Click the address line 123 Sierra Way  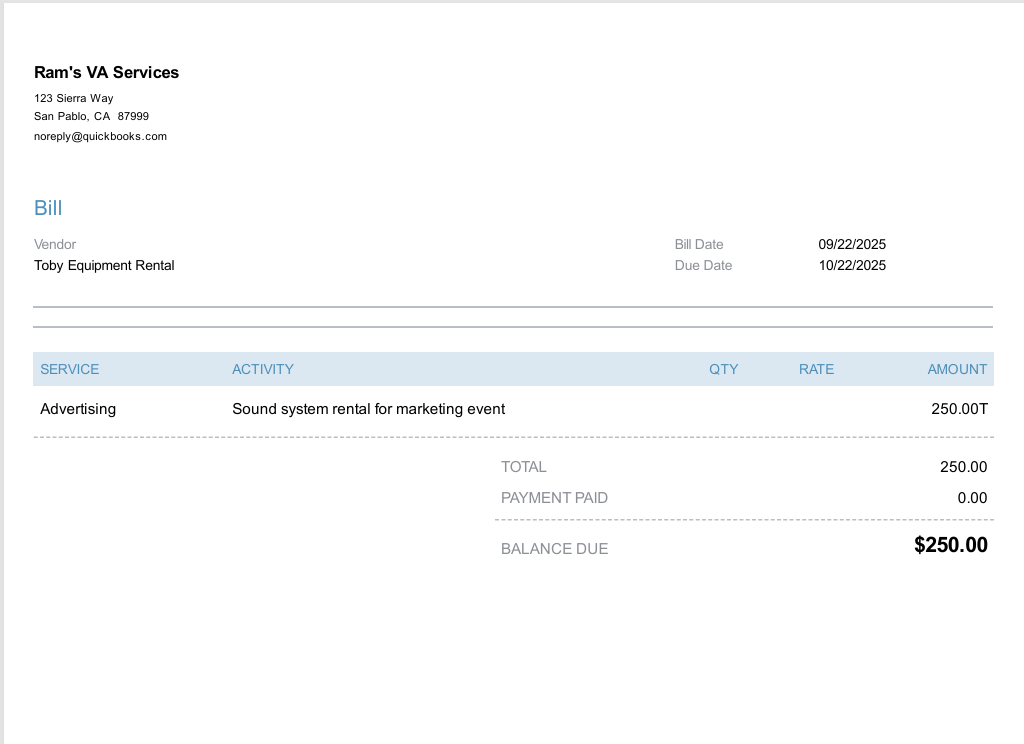[74, 98]
